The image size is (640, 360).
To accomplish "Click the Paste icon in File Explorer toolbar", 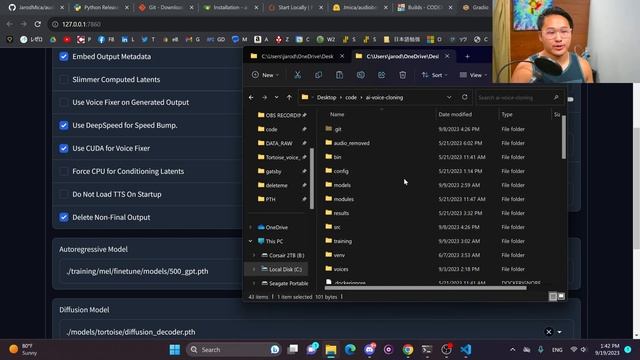I will (339, 75).
